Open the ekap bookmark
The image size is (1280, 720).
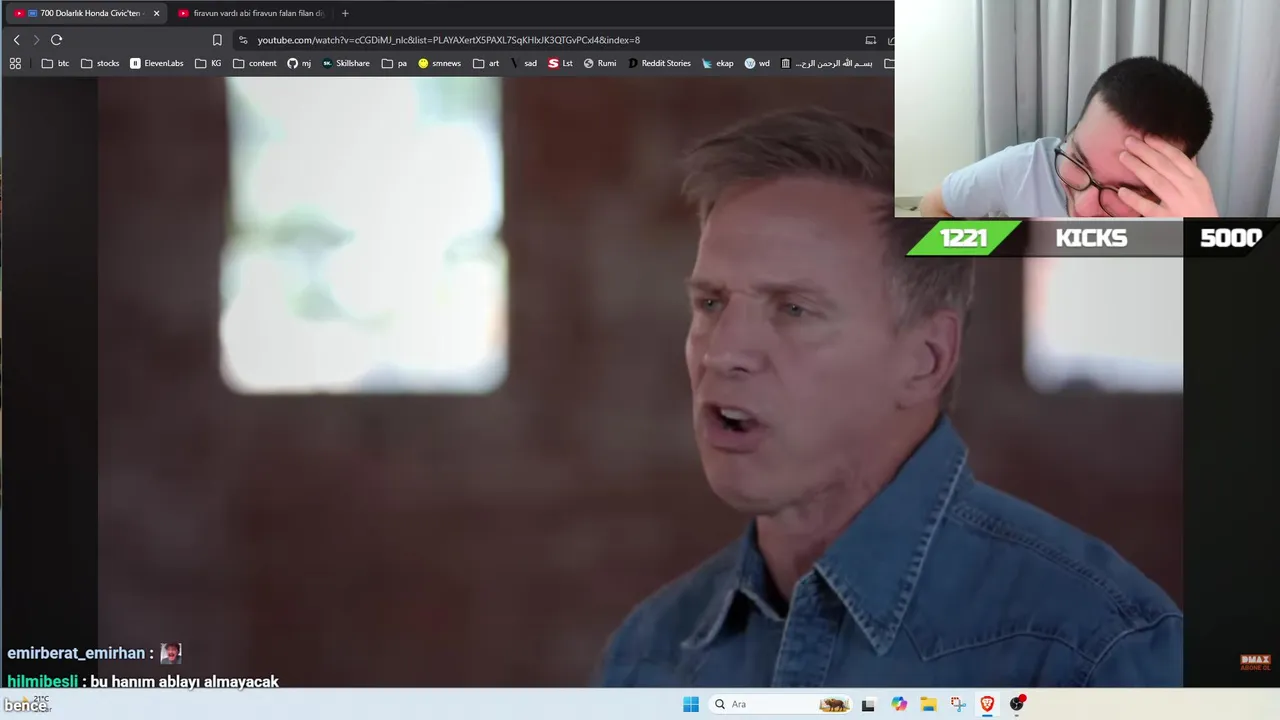[x=718, y=63]
